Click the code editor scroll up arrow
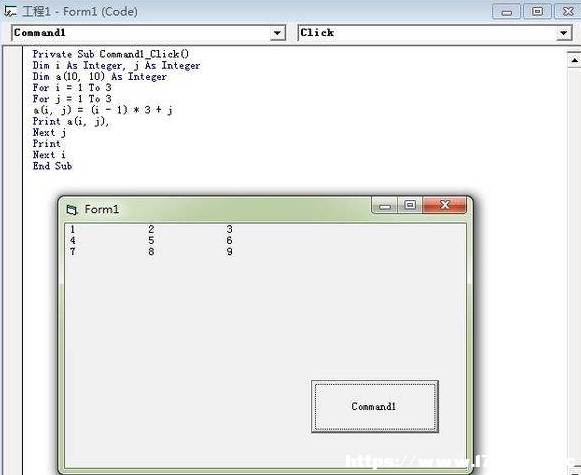 574,60
